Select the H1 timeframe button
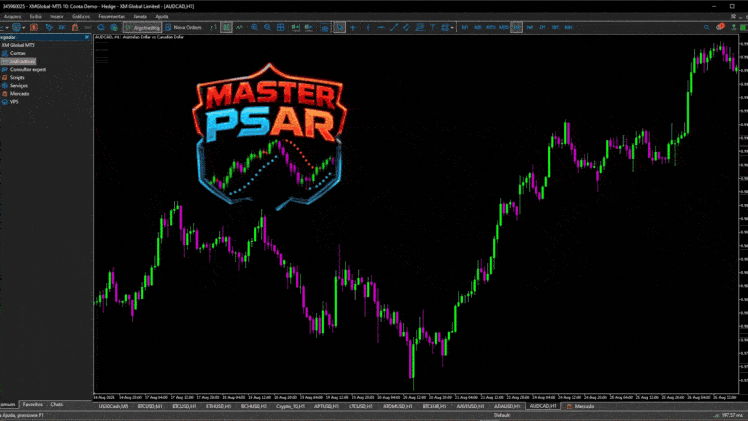This screenshot has height=421, width=748. pyautogui.click(x=516, y=27)
